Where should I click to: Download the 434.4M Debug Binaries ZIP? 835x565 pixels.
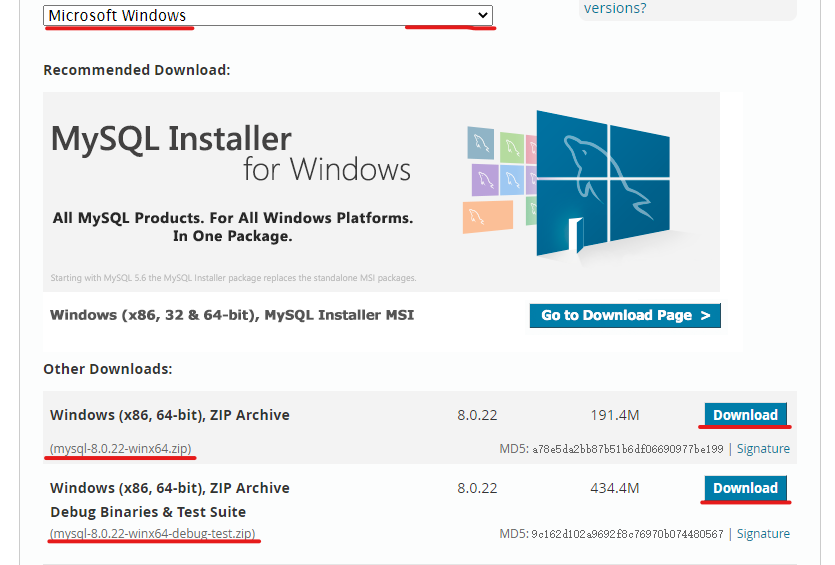point(746,488)
